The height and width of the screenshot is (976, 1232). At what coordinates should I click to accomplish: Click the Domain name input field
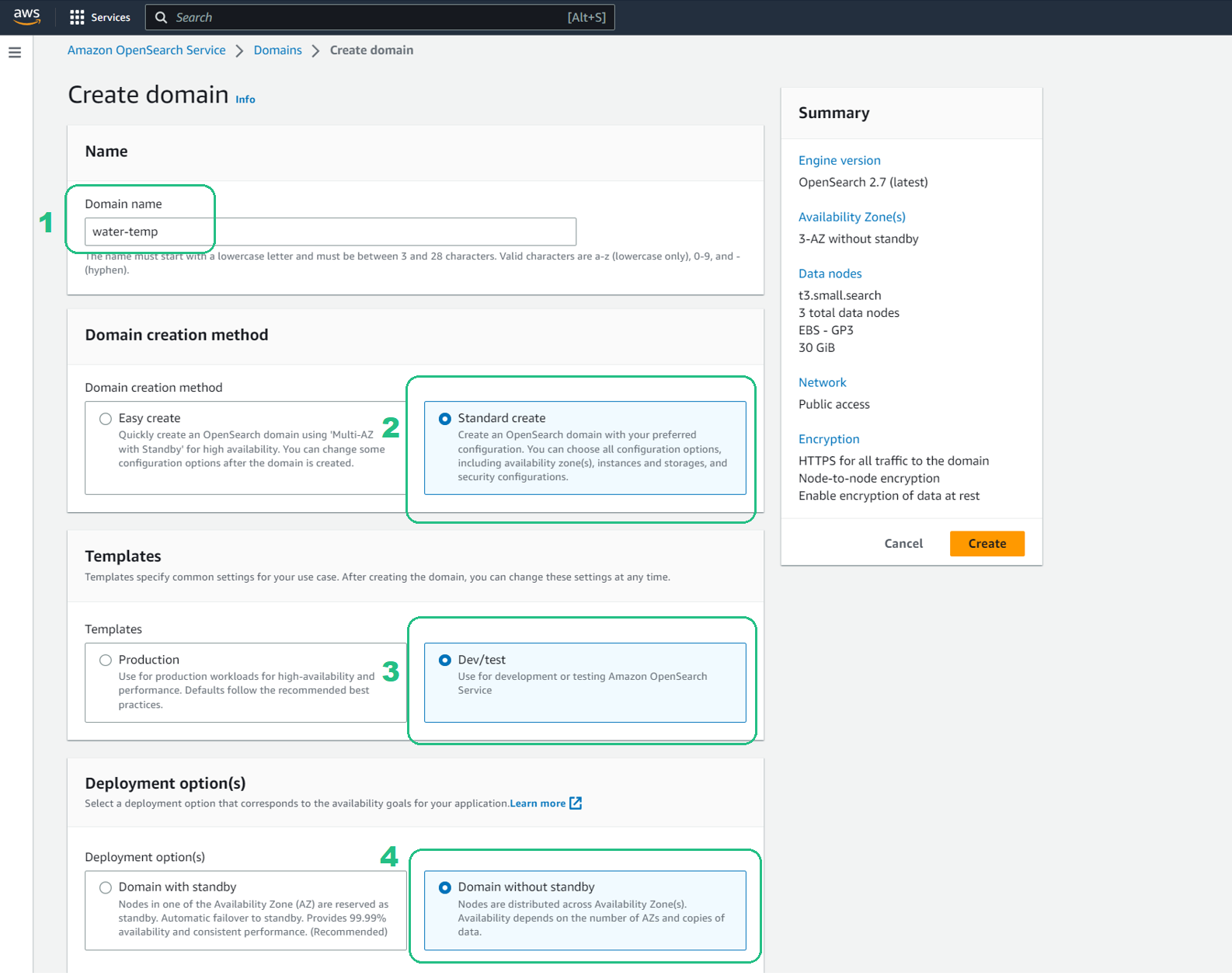coord(330,232)
